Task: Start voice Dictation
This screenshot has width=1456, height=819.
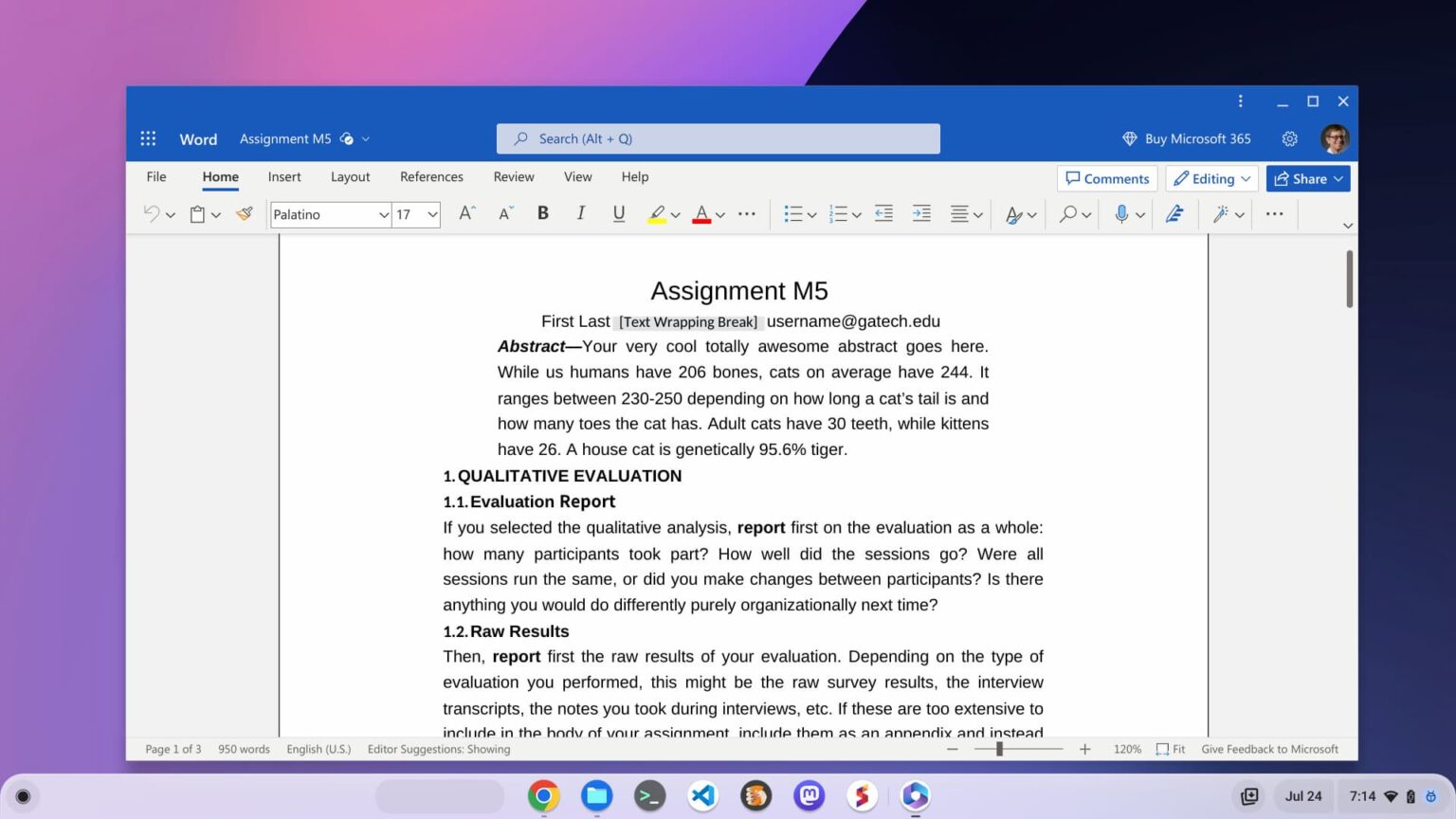Action: 1120,213
